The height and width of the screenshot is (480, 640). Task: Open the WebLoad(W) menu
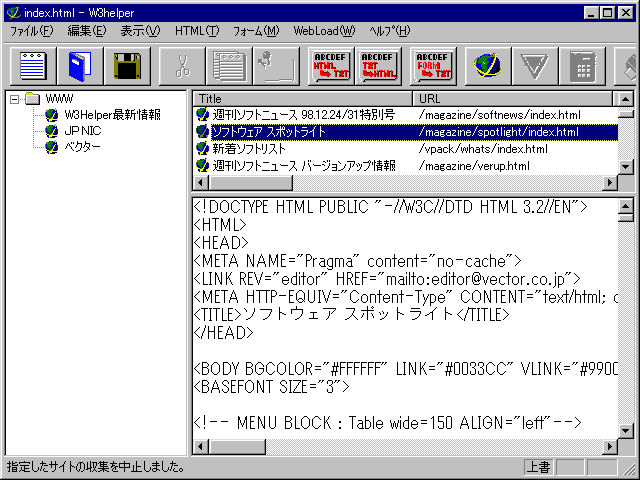click(324, 31)
